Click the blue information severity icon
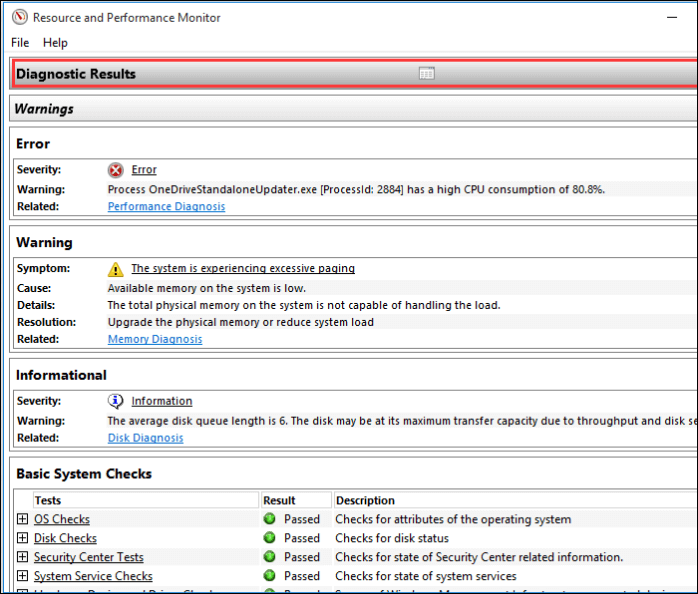The image size is (698, 594). point(116,401)
